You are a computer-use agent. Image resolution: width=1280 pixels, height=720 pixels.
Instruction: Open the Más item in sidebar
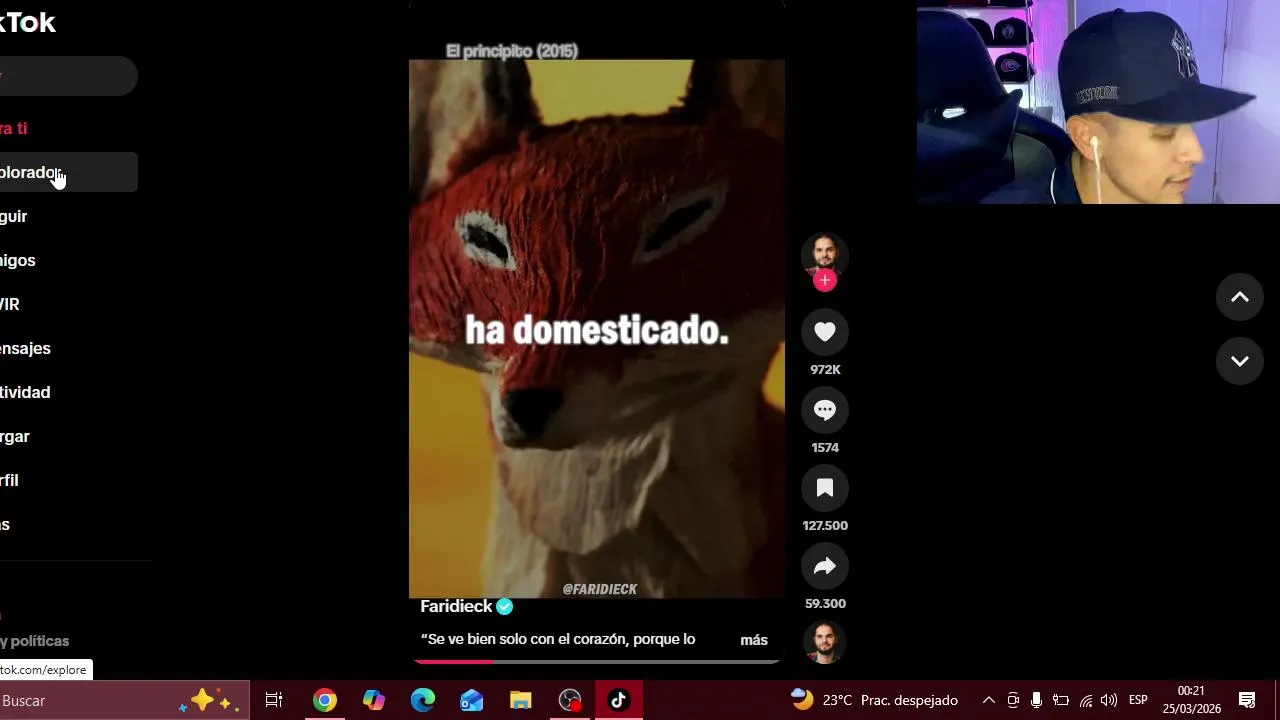click(5, 524)
